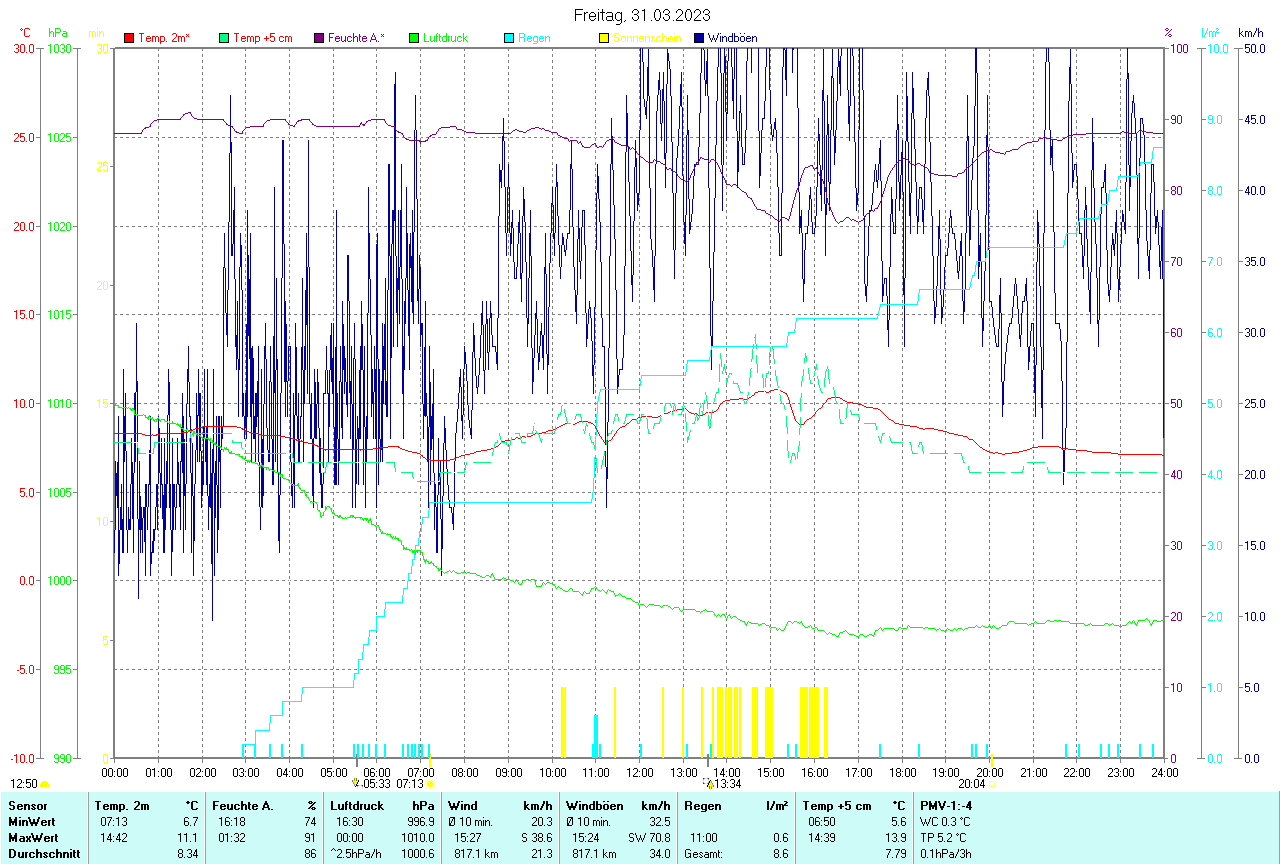Click the WC 0.3 °C wind chill value
Screen dimensions: 1280x864
pyautogui.click(x=944, y=822)
